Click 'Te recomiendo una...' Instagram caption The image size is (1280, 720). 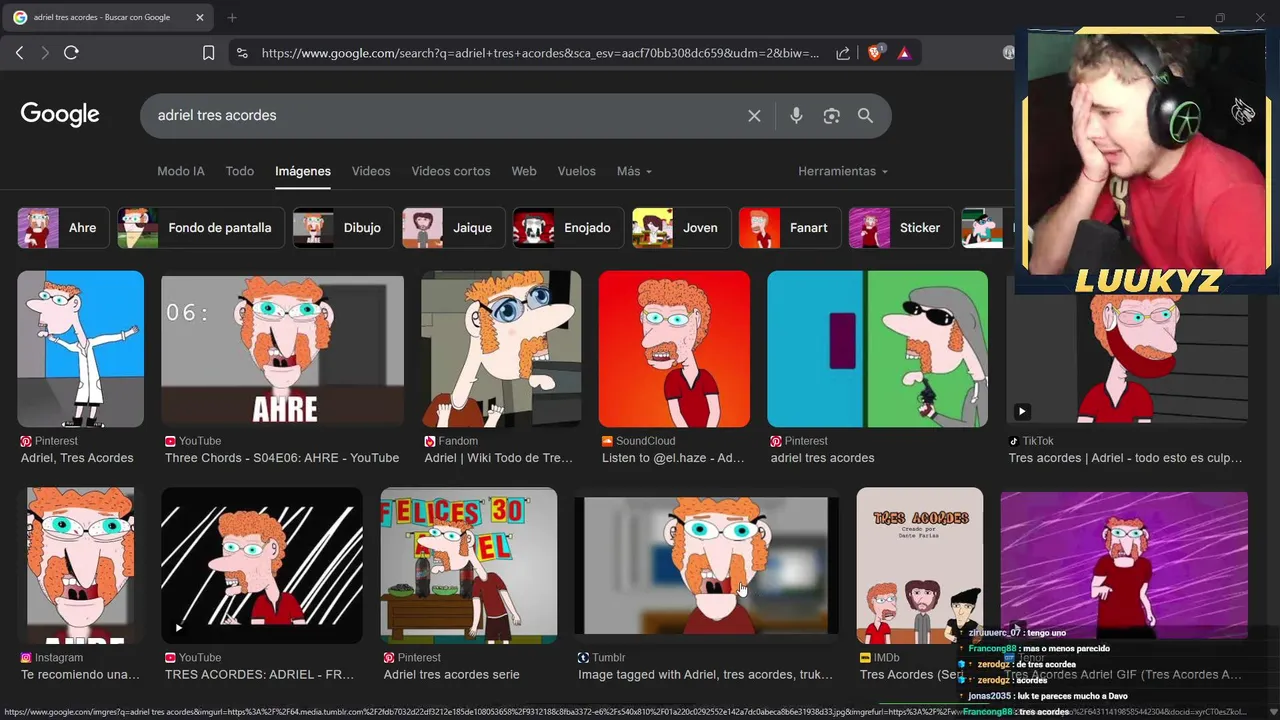tap(80, 675)
